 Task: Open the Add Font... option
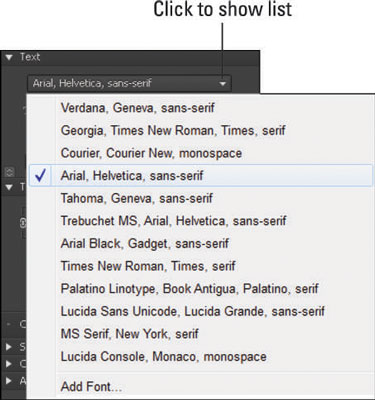[91, 387]
